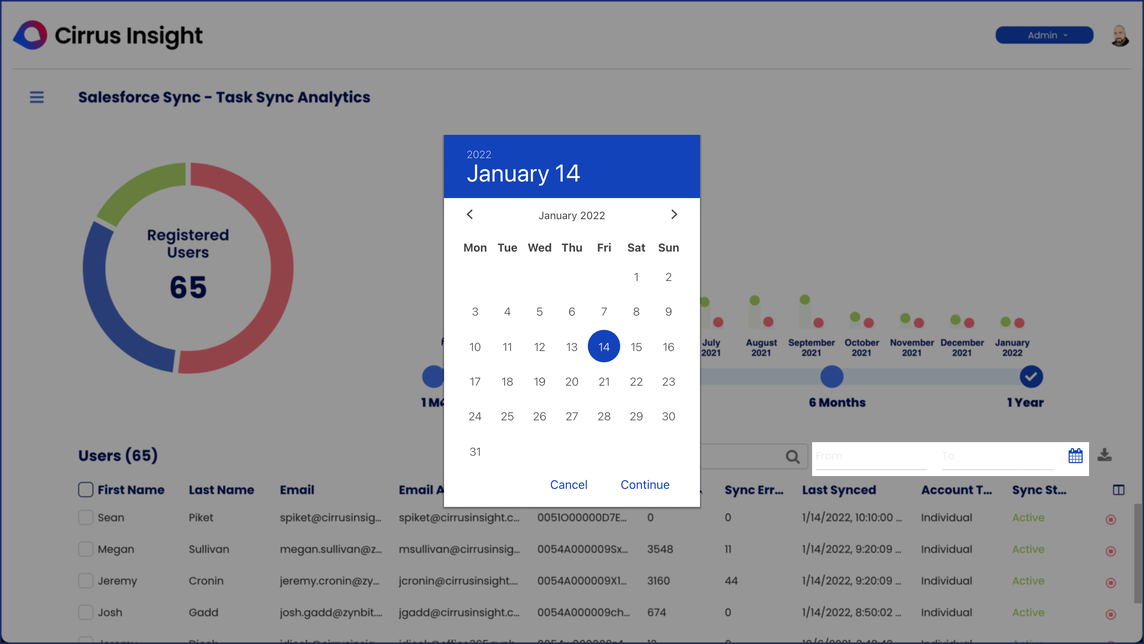Screen dimensions: 1144x644
Task: Click the From date input field
Action: coord(870,456)
